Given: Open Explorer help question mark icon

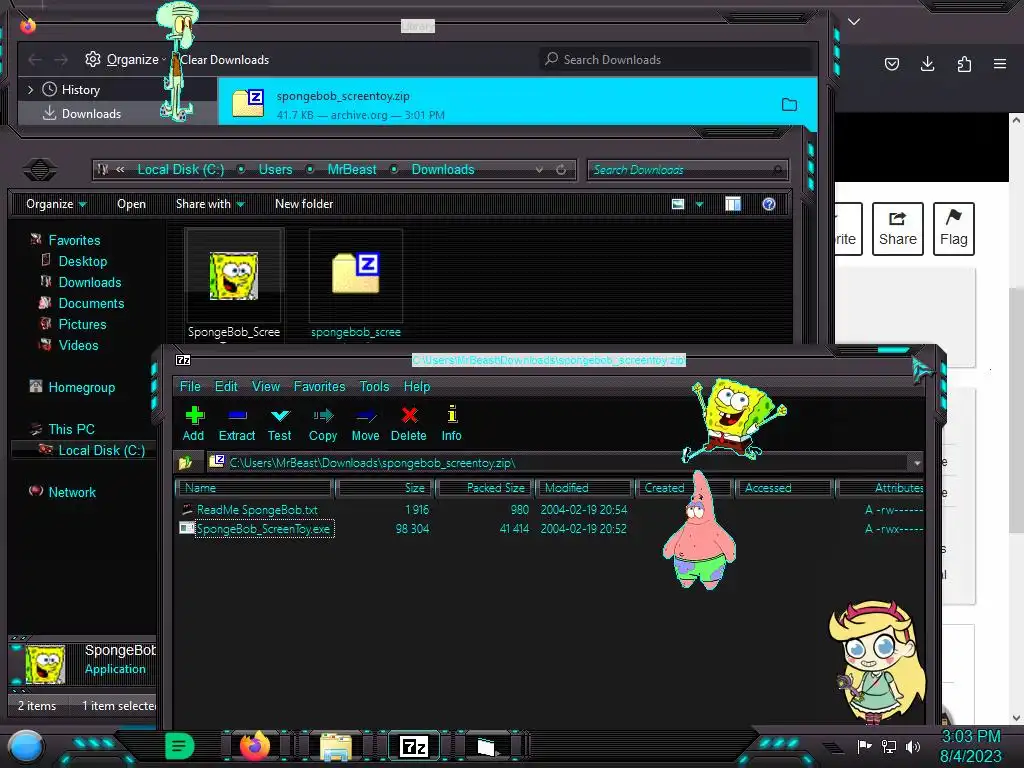Looking at the screenshot, I should [769, 204].
